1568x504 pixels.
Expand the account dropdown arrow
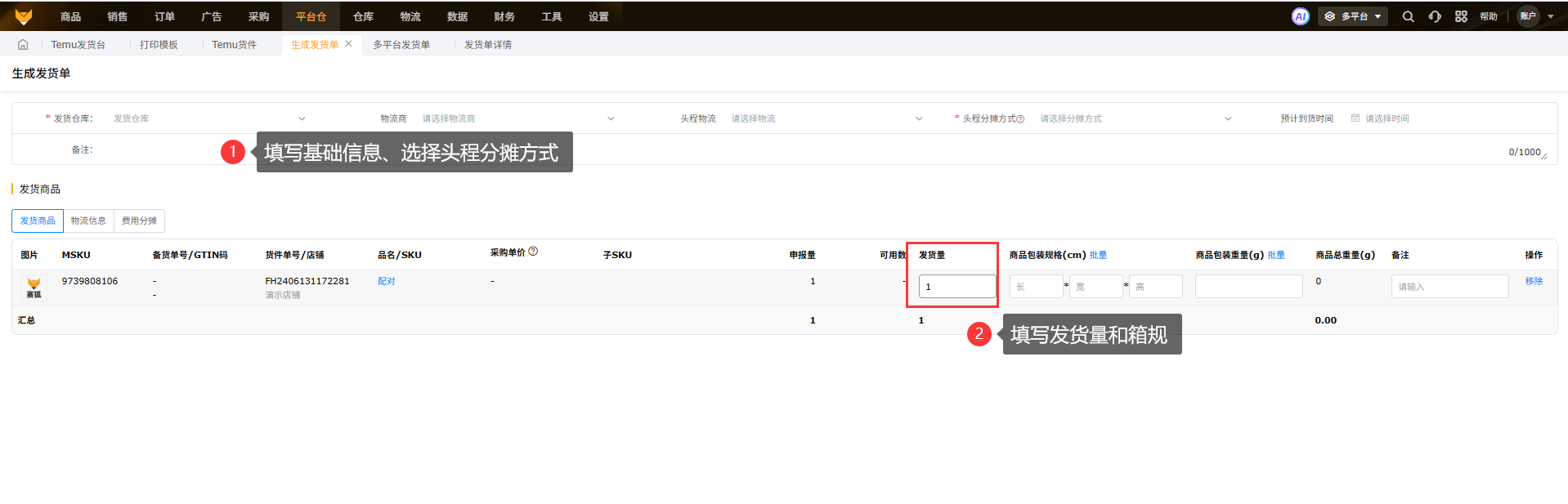(x=1551, y=16)
